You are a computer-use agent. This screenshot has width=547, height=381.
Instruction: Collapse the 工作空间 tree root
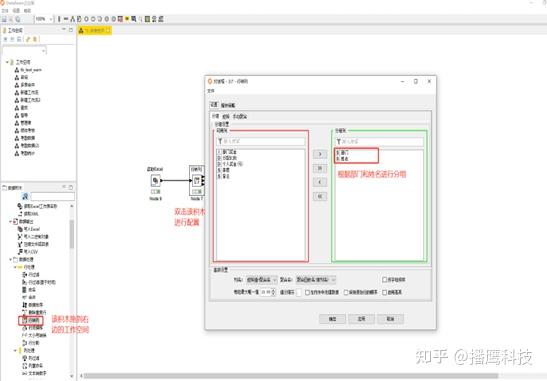(x=7, y=62)
